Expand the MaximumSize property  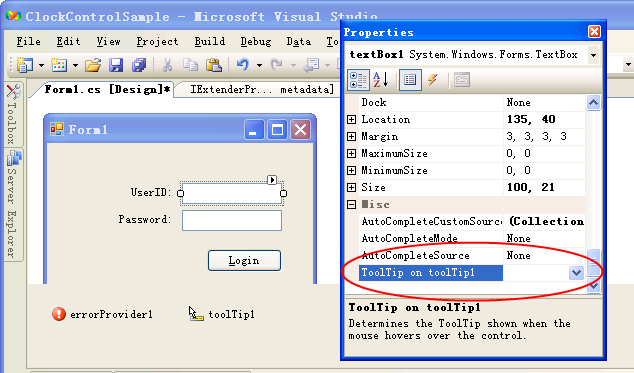(x=351, y=153)
